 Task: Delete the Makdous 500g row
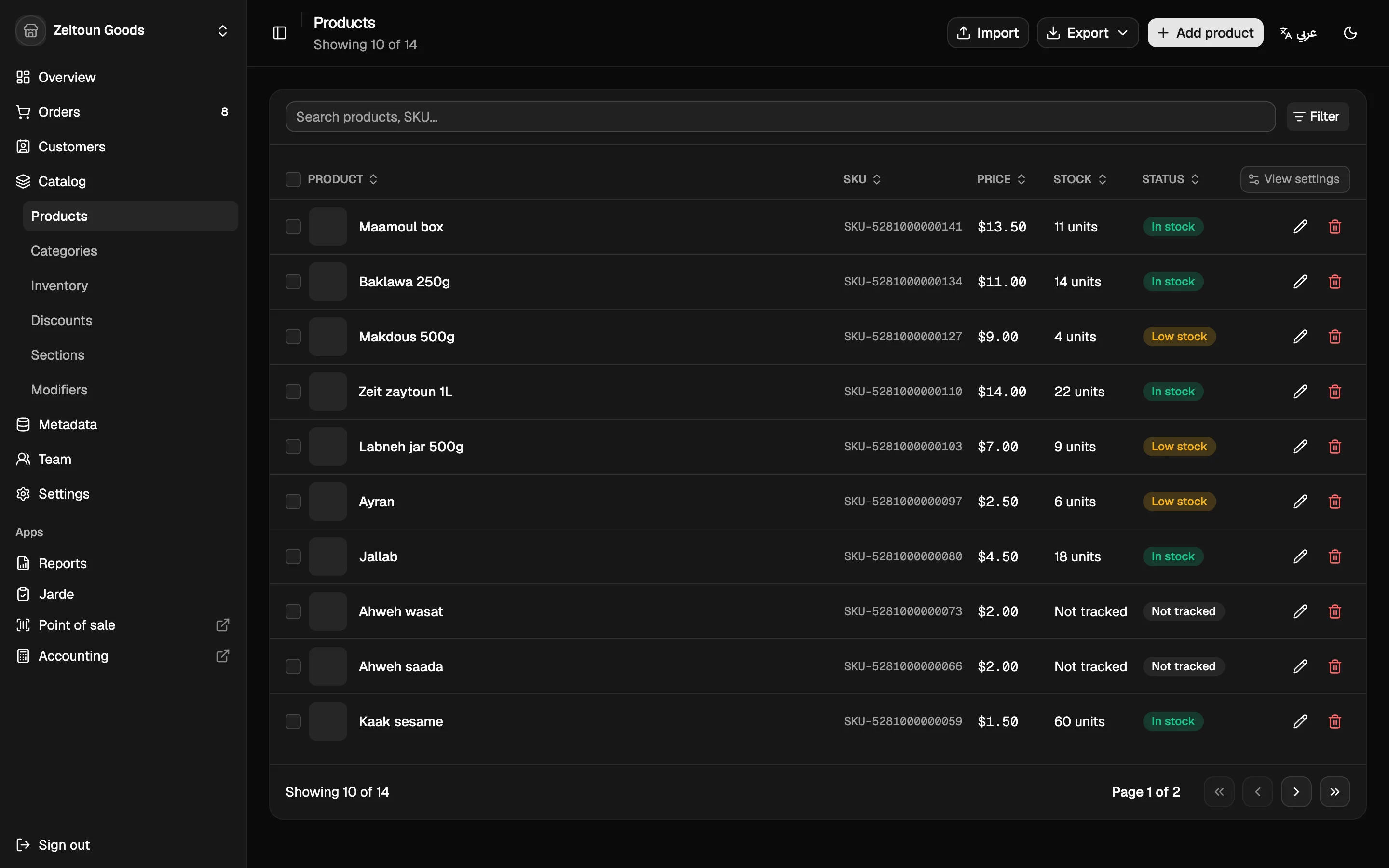click(1335, 337)
